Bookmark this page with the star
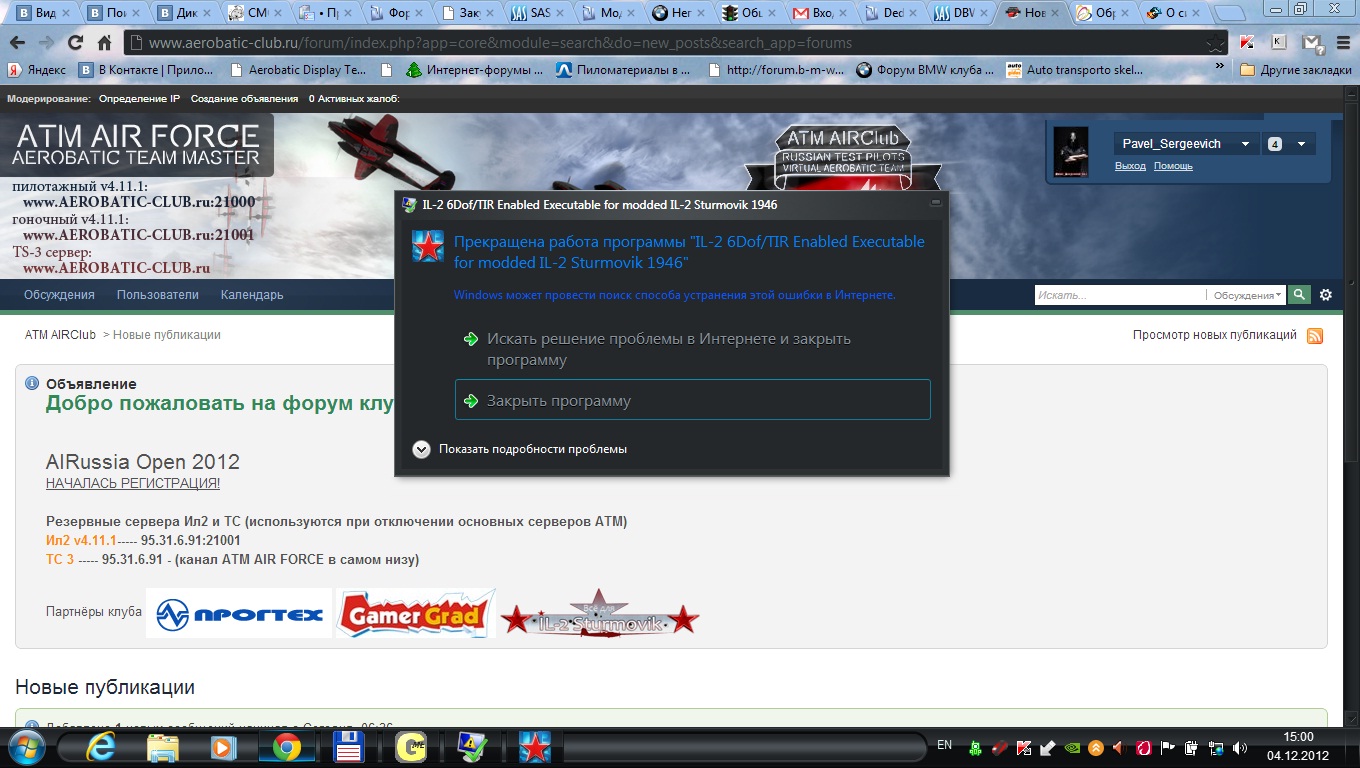The image size is (1360, 768). click(1214, 43)
